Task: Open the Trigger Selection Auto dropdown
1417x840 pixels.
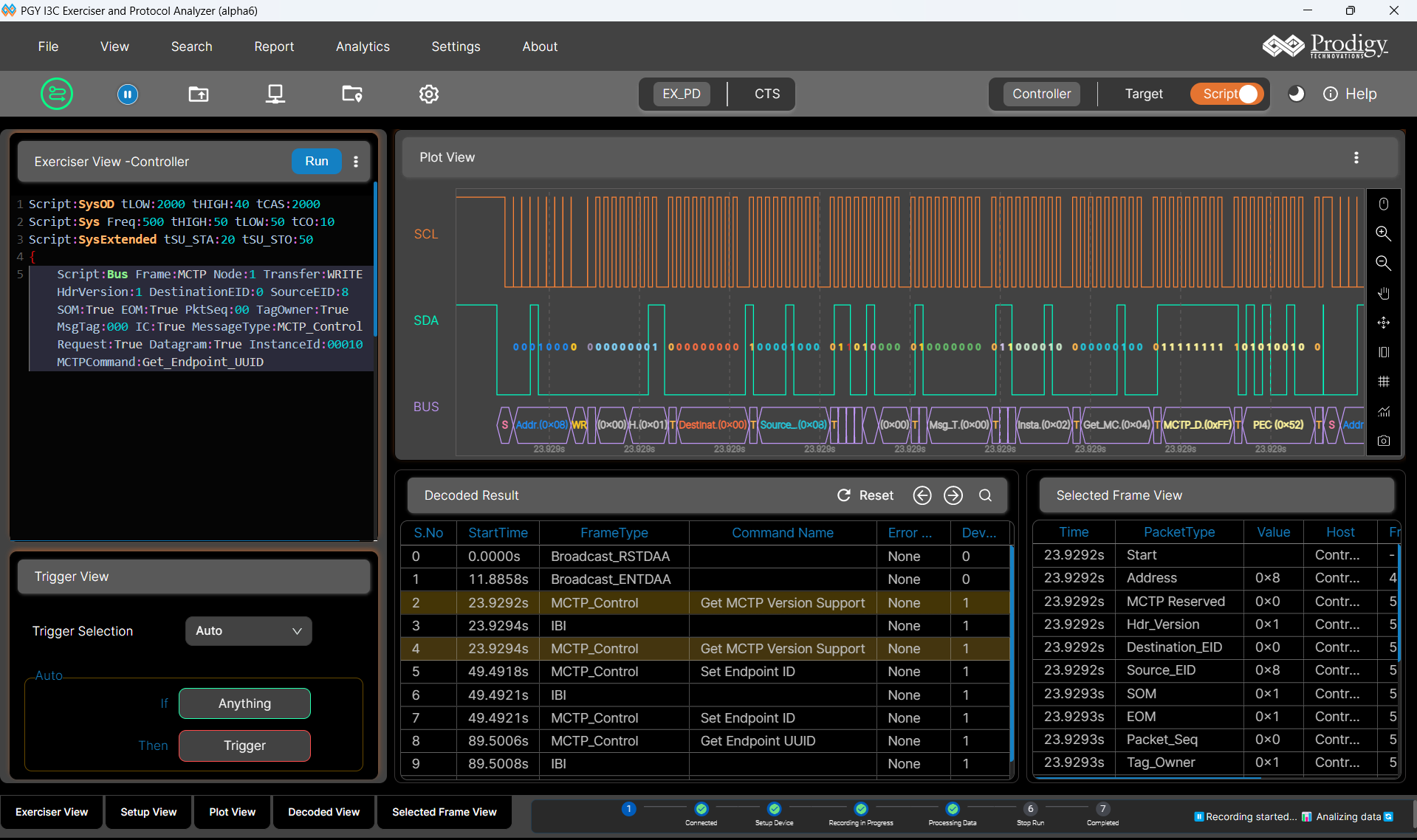Action: [x=248, y=631]
